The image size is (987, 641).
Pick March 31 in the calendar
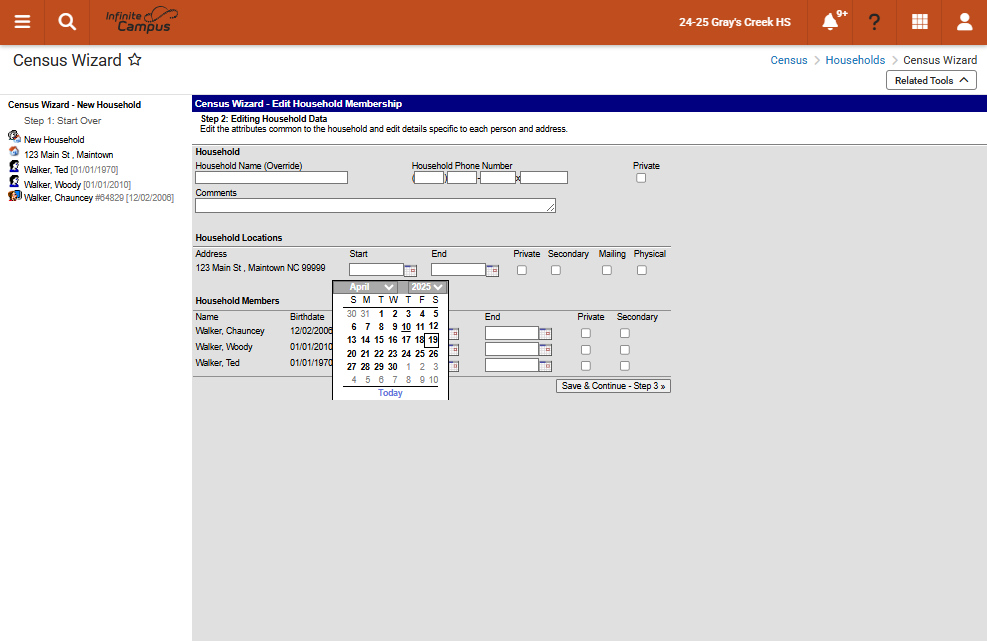point(365,314)
